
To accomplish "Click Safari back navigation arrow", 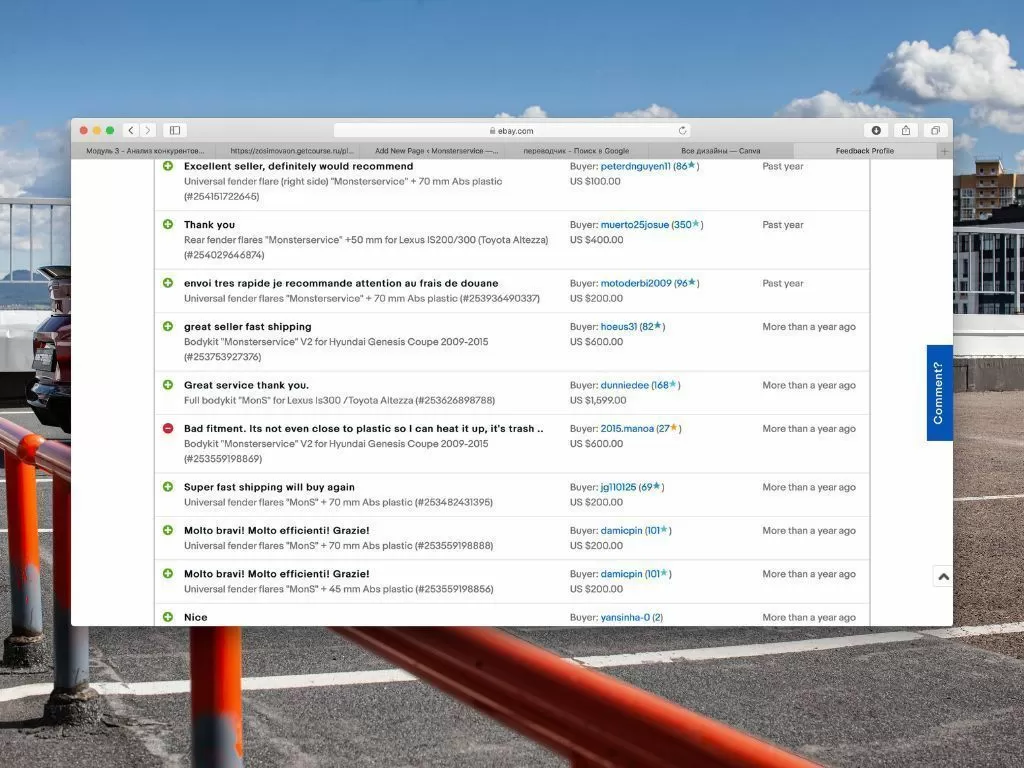I will (x=131, y=130).
